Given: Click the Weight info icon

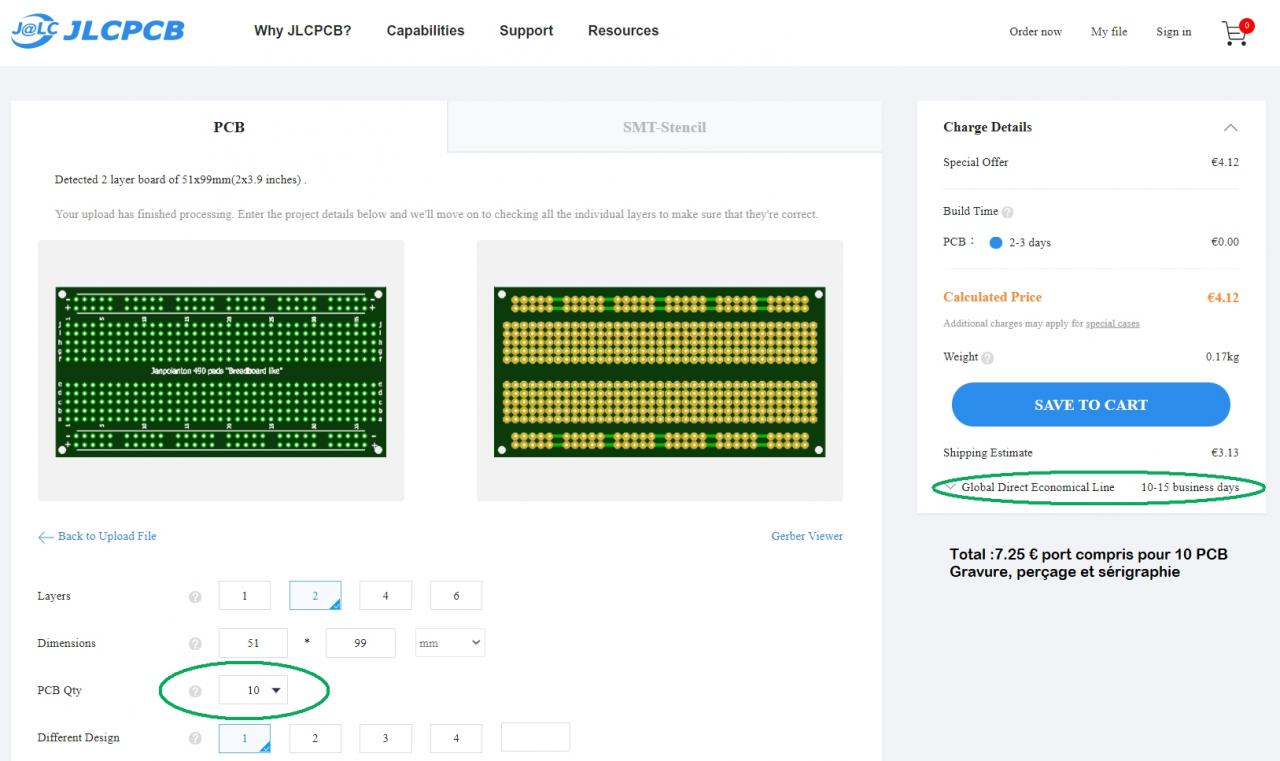Looking at the screenshot, I should [988, 358].
